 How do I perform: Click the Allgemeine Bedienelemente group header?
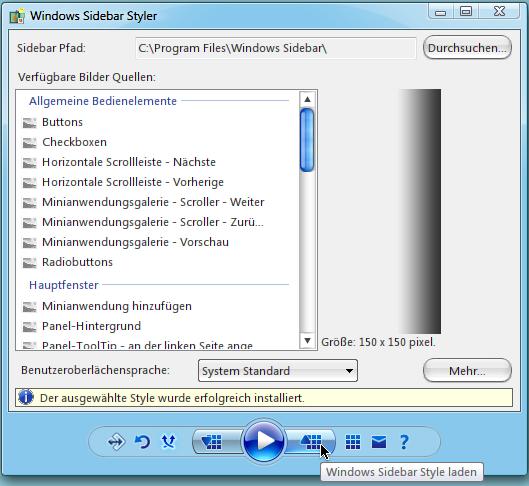click(103, 101)
